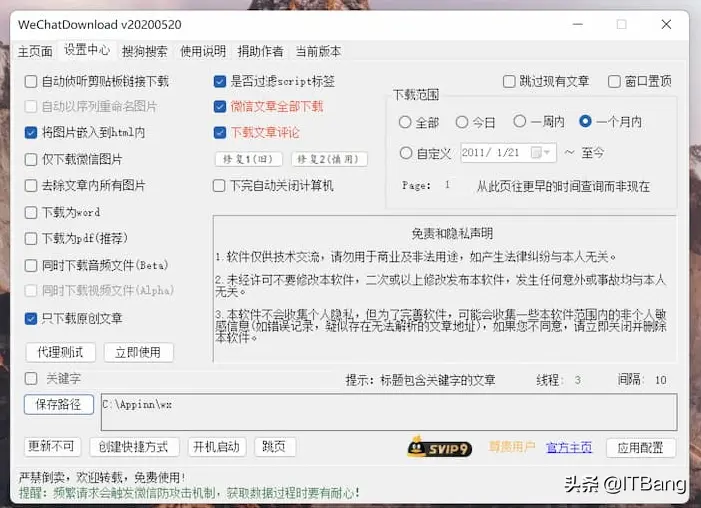The height and width of the screenshot is (508, 701).
Task: Click the 保存路径 button
Action: (58, 405)
